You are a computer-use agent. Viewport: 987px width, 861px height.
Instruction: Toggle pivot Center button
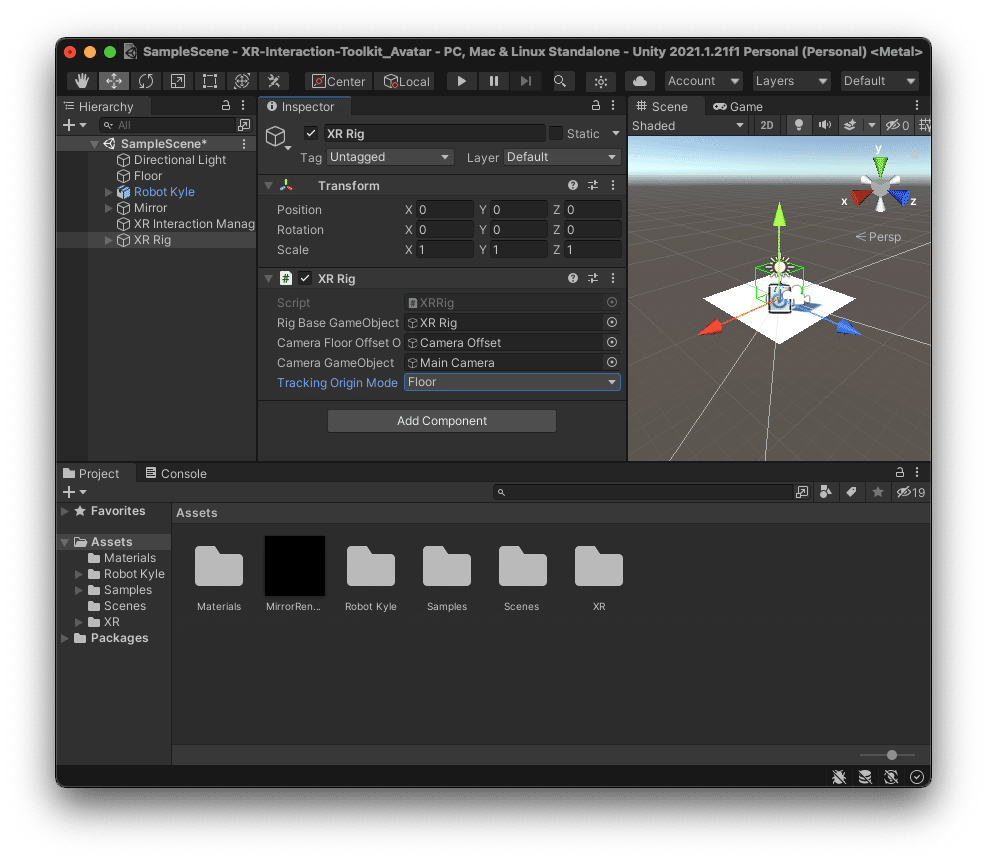(339, 81)
